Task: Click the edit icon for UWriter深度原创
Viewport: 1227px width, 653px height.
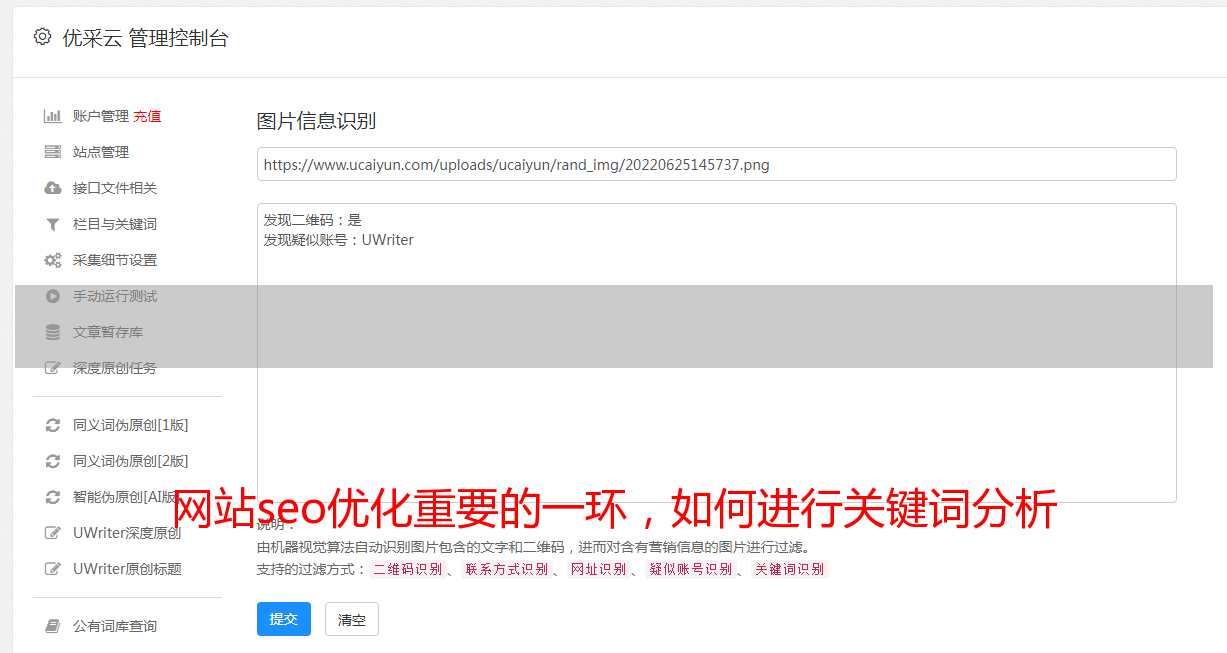Action: coord(53,533)
